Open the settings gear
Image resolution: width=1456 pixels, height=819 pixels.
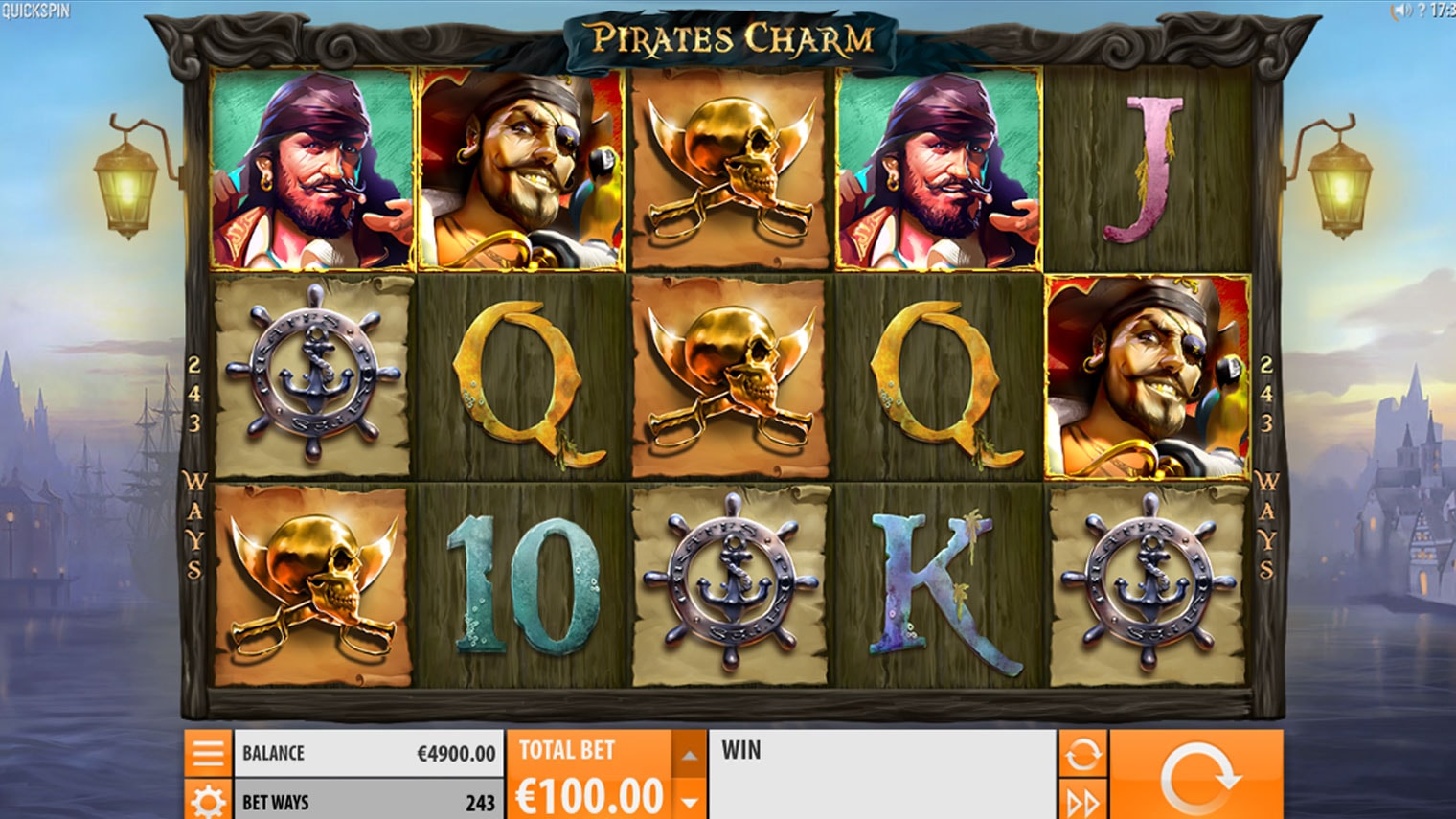tap(208, 800)
